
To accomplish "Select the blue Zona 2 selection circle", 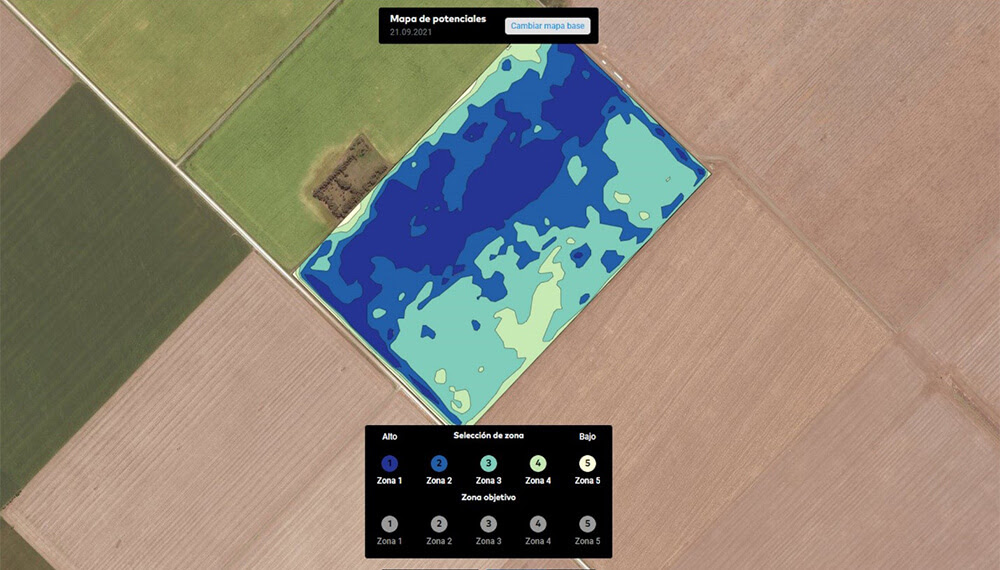I will click(439, 463).
